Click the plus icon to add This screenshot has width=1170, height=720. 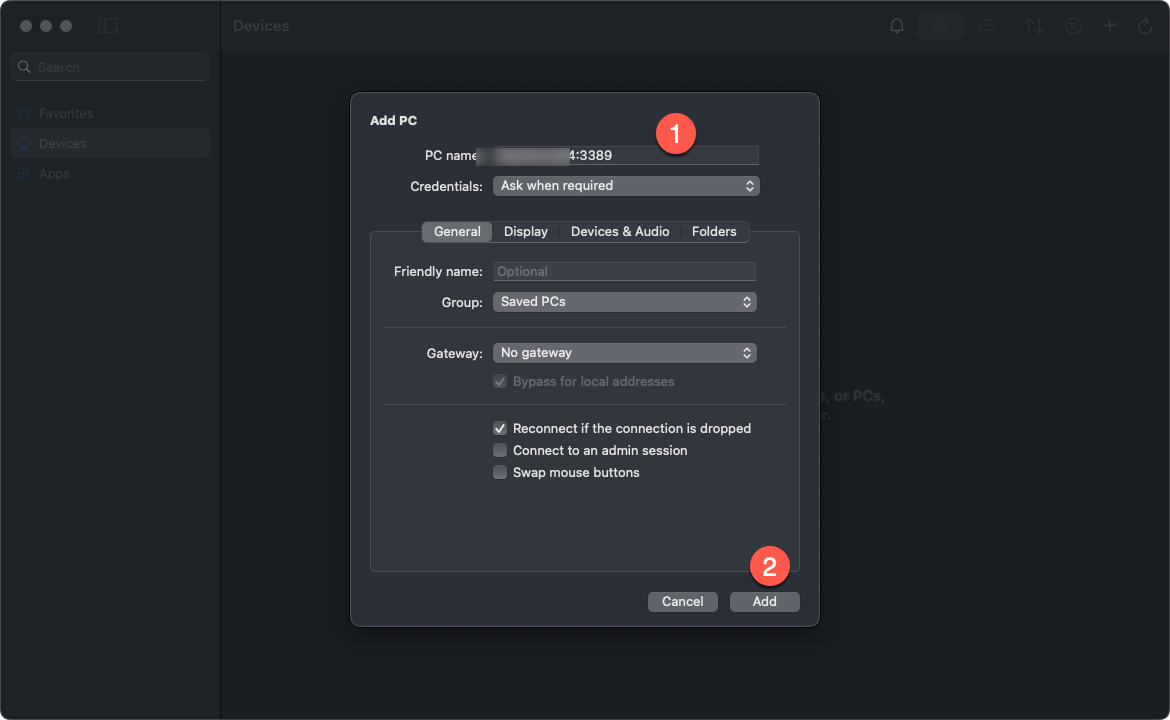[x=1109, y=26]
